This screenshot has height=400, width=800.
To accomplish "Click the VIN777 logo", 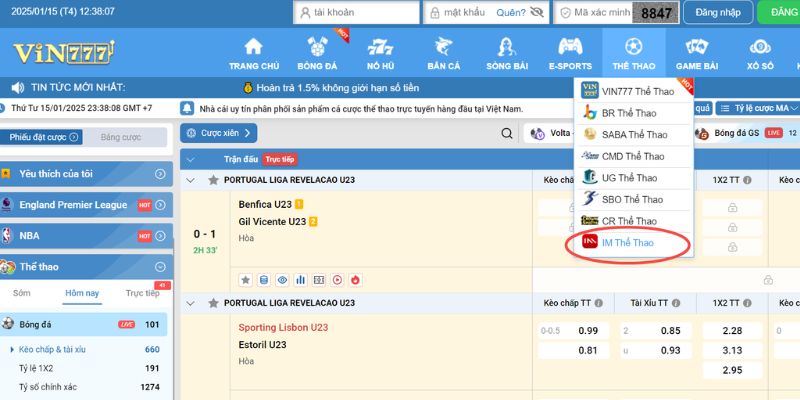I will (63, 53).
